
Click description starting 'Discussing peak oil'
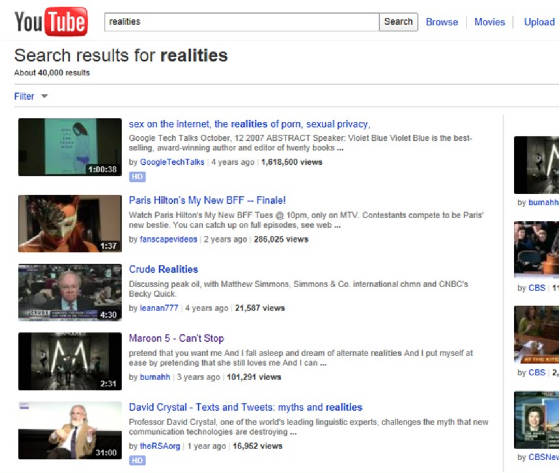pos(299,289)
